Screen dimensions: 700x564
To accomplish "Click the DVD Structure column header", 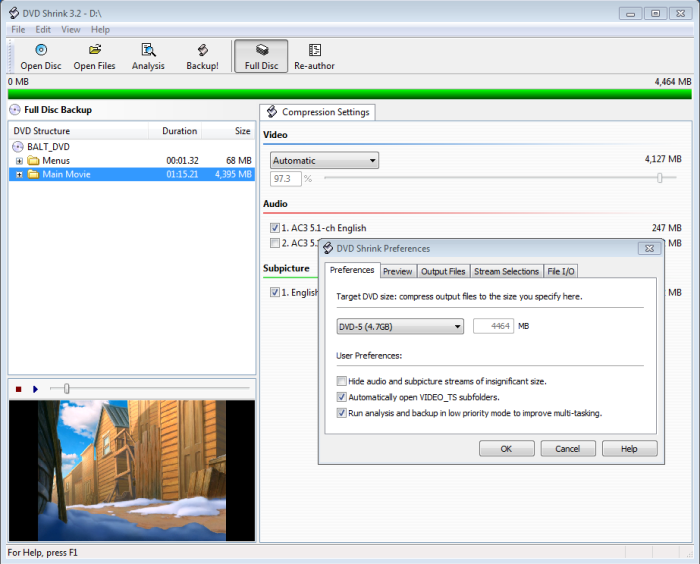I will point(79,131).
